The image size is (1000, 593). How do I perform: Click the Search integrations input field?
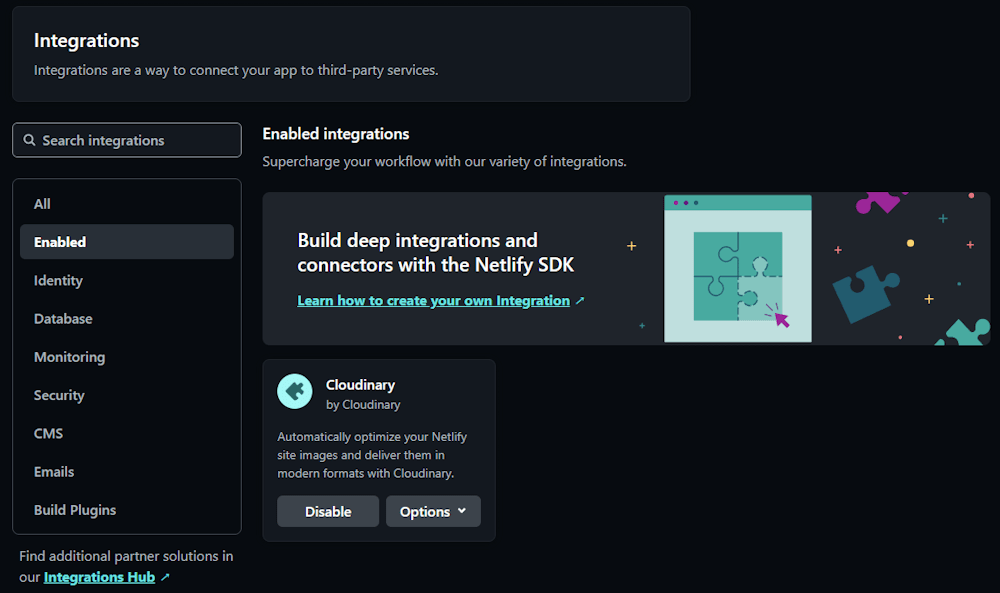tap(126, 139)
